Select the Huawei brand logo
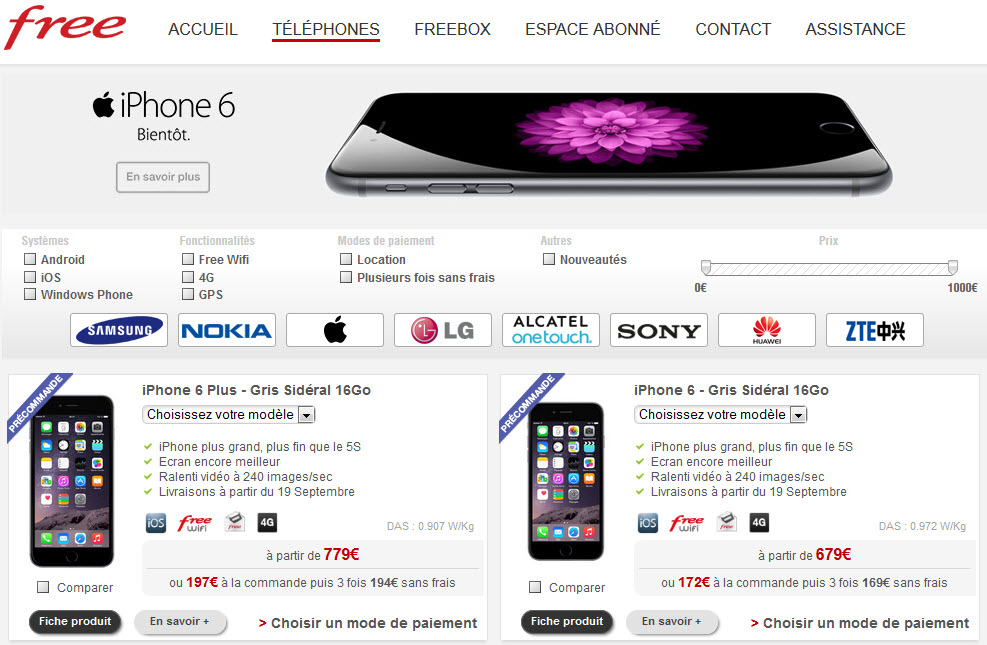 pos(767,330)
